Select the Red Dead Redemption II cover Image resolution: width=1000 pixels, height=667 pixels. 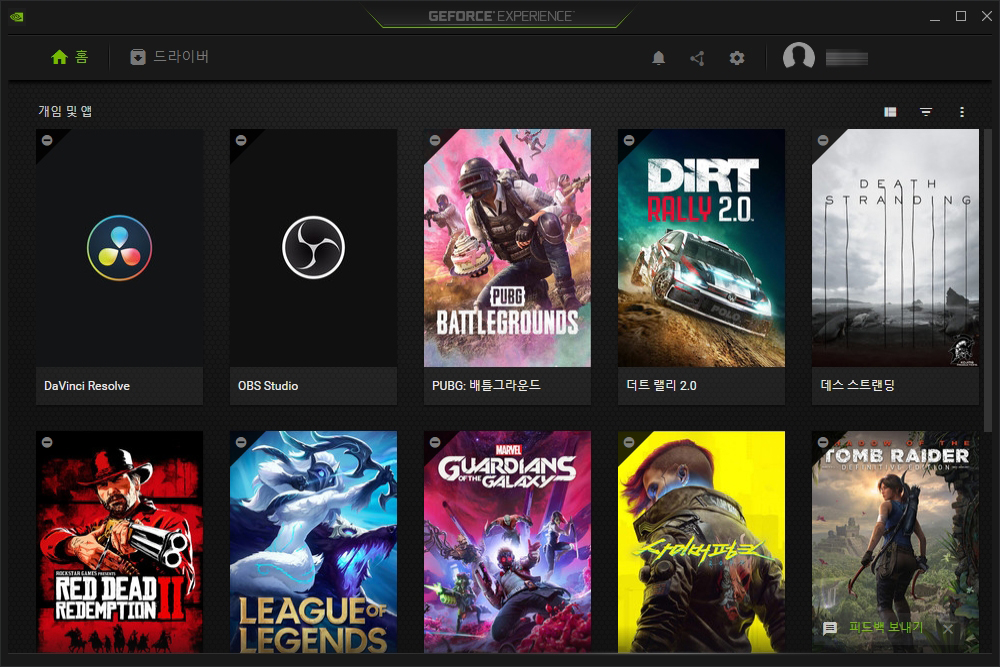(119, 542)
